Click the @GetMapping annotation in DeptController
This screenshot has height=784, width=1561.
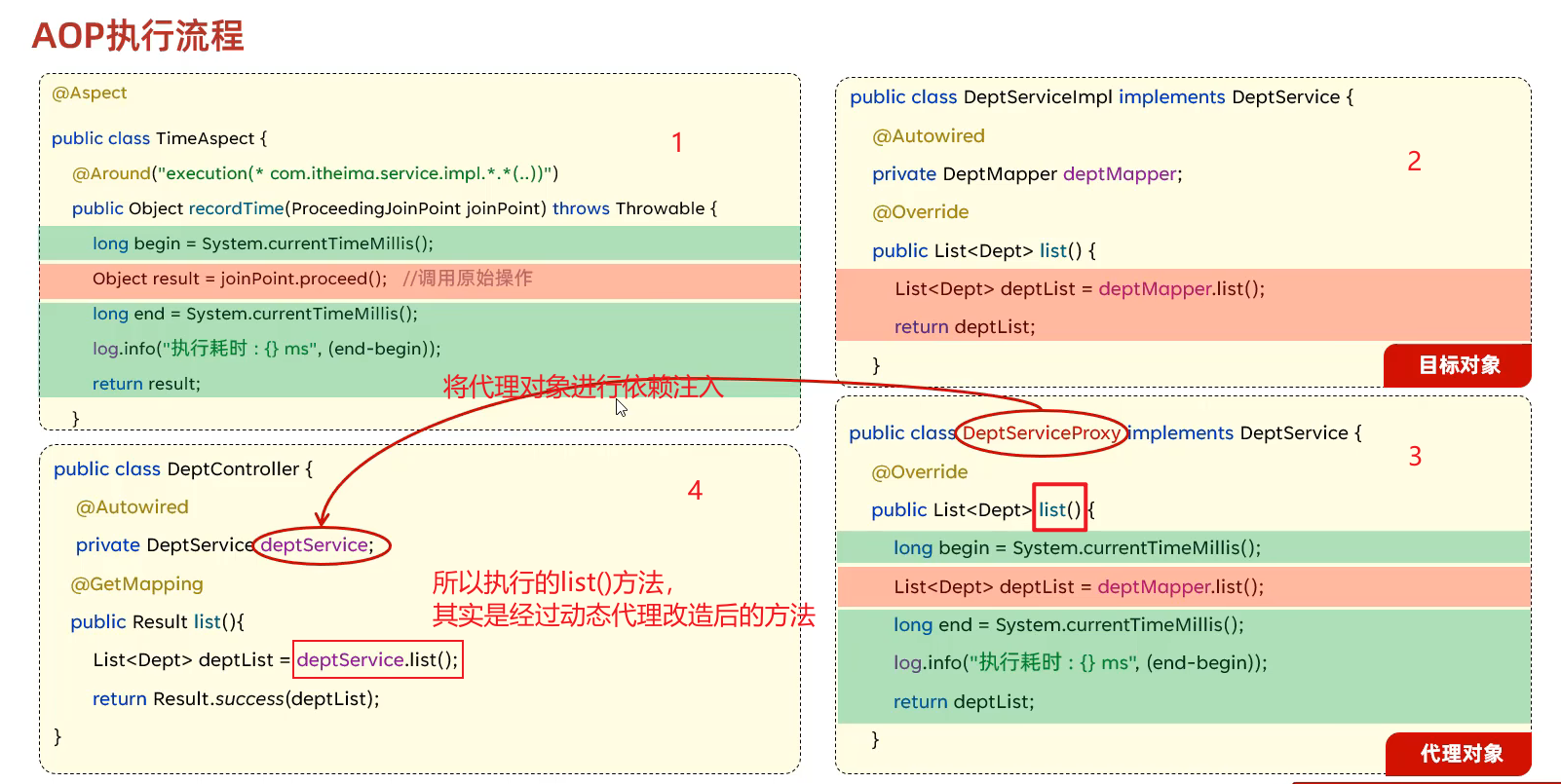[136, 584]
